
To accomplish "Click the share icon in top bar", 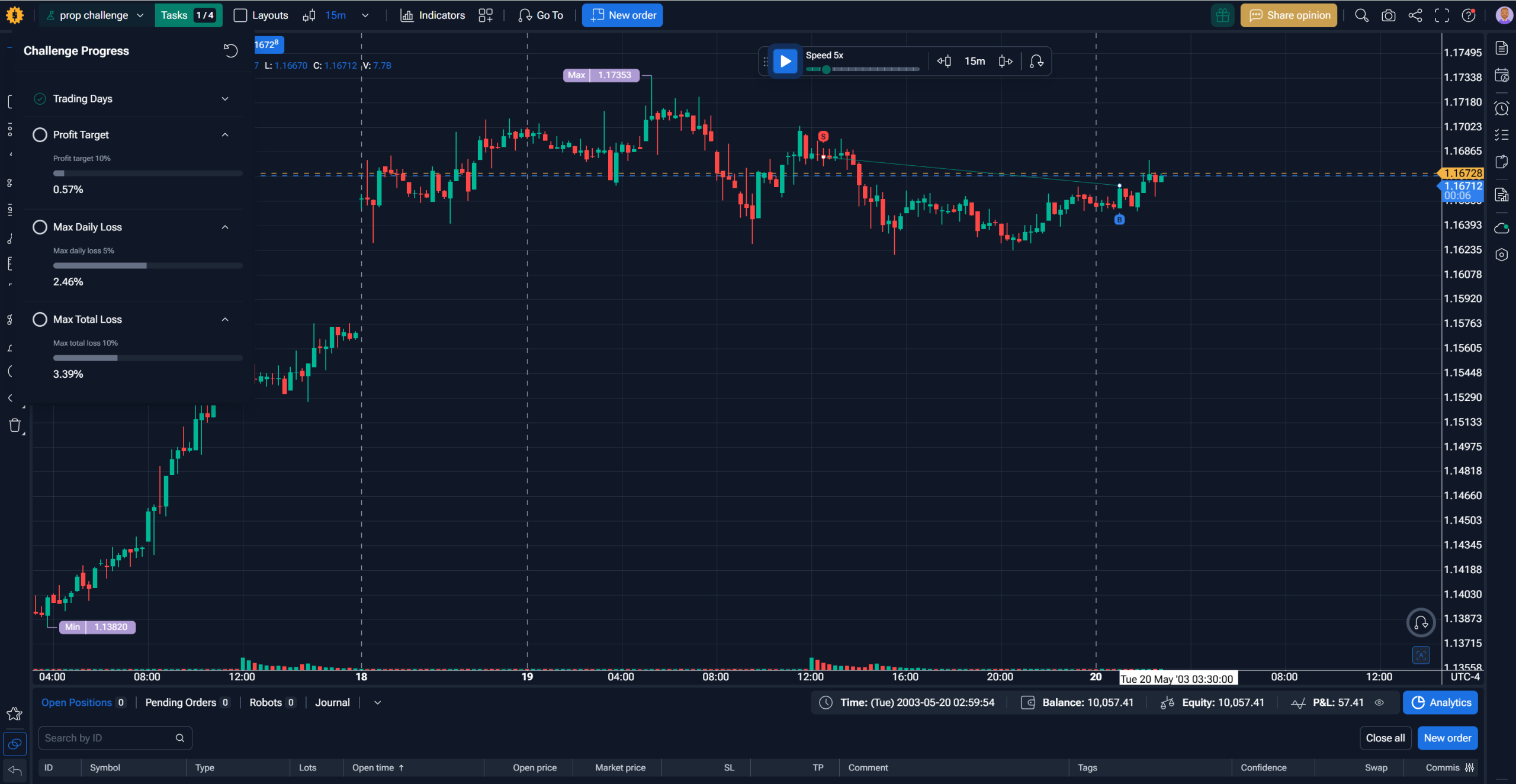I will tap(1415, 15).
